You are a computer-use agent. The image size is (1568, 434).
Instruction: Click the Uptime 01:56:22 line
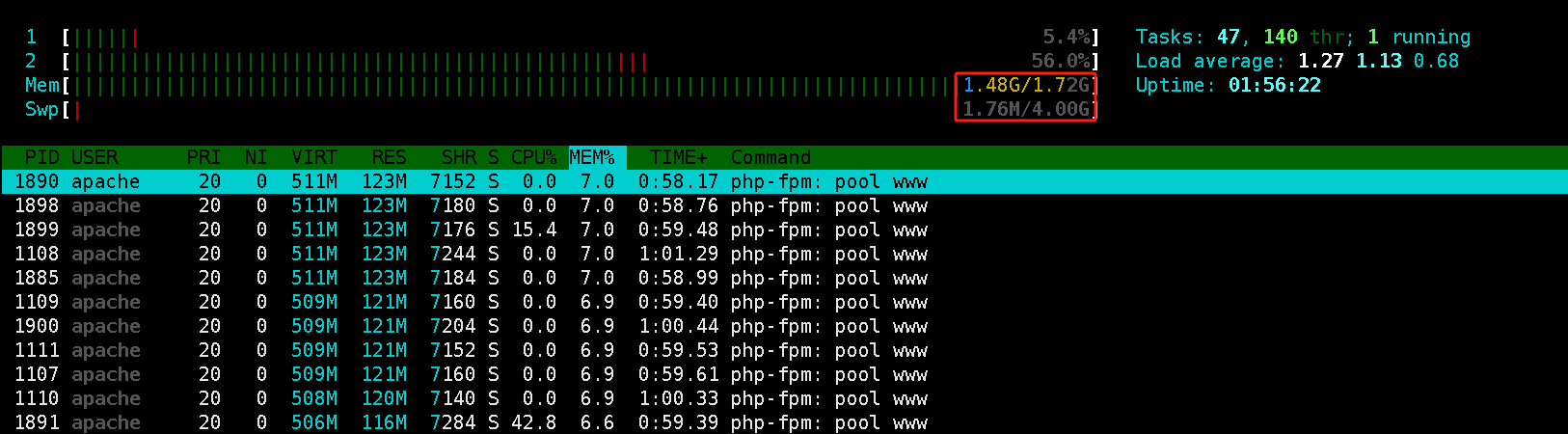click(1228, 85)
